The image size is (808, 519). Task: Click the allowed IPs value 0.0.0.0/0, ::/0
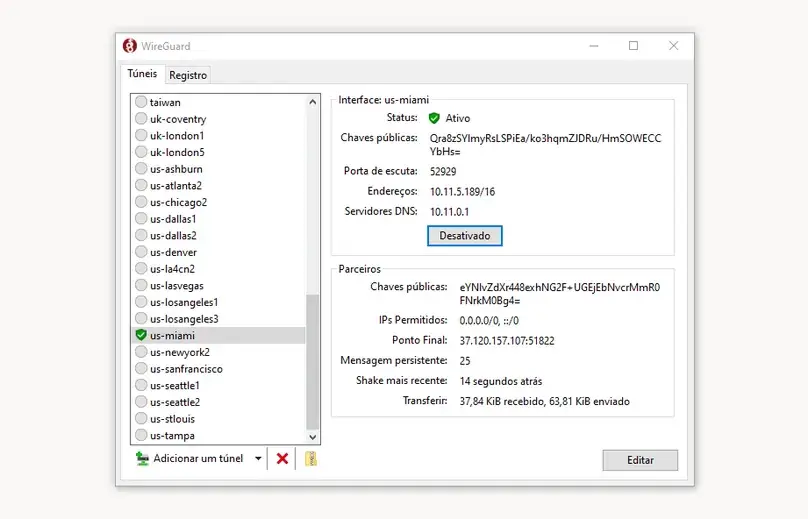click(489, 321)
